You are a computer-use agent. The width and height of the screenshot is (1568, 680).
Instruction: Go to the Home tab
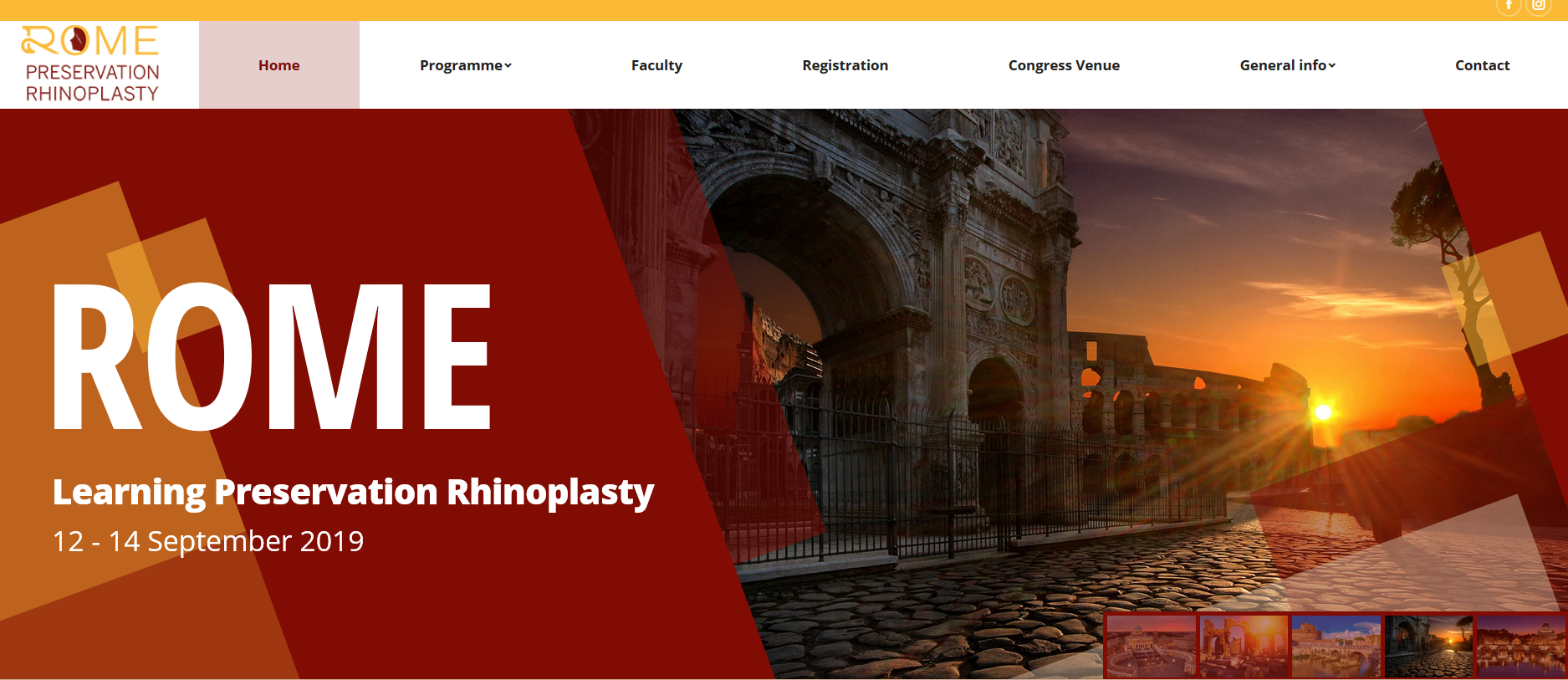pyautogui.click(x=279, y=65)
